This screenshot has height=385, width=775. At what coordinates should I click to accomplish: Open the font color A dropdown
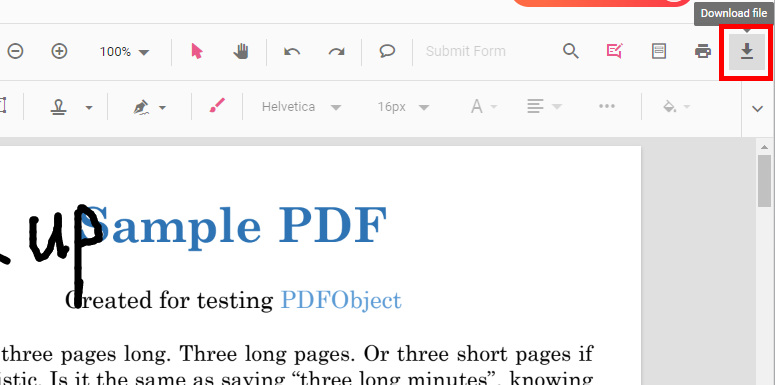[483, 106]
